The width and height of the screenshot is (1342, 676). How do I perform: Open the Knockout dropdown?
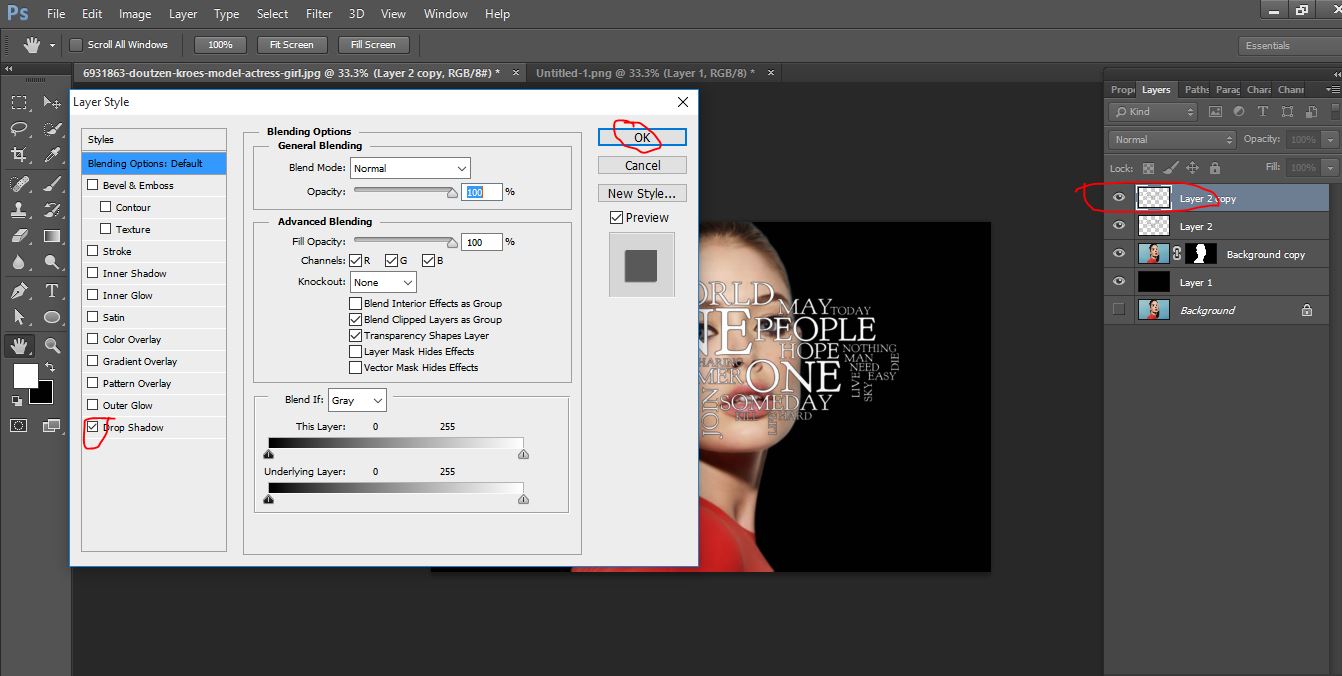click(382, 282)
